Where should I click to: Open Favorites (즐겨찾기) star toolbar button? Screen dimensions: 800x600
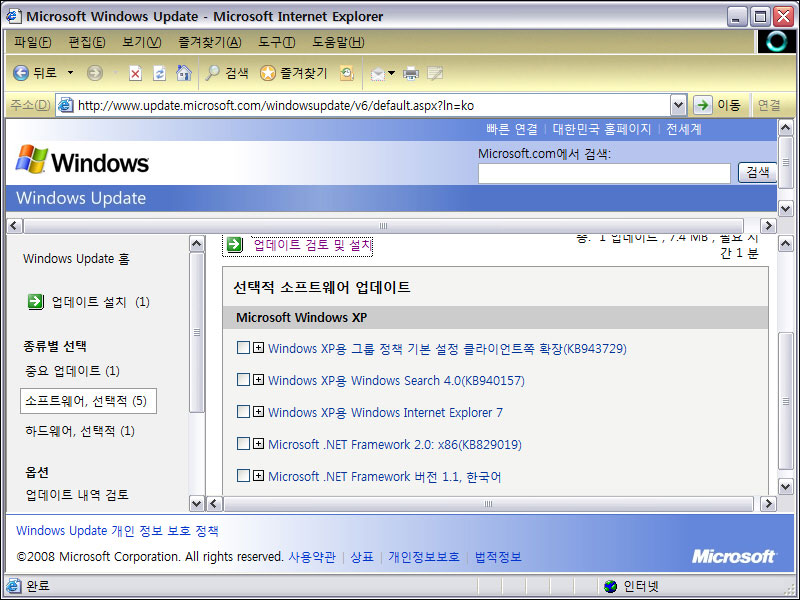(x=293, y=73)
